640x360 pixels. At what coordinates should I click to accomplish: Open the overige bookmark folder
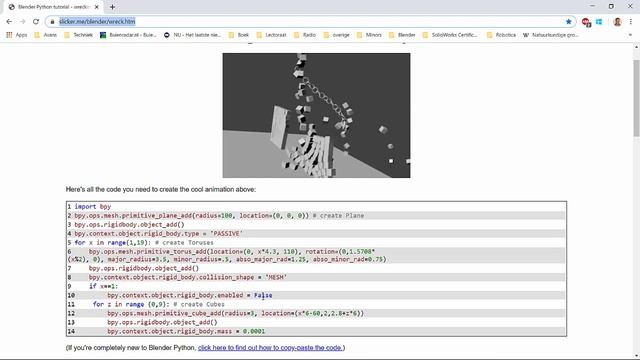337,35
